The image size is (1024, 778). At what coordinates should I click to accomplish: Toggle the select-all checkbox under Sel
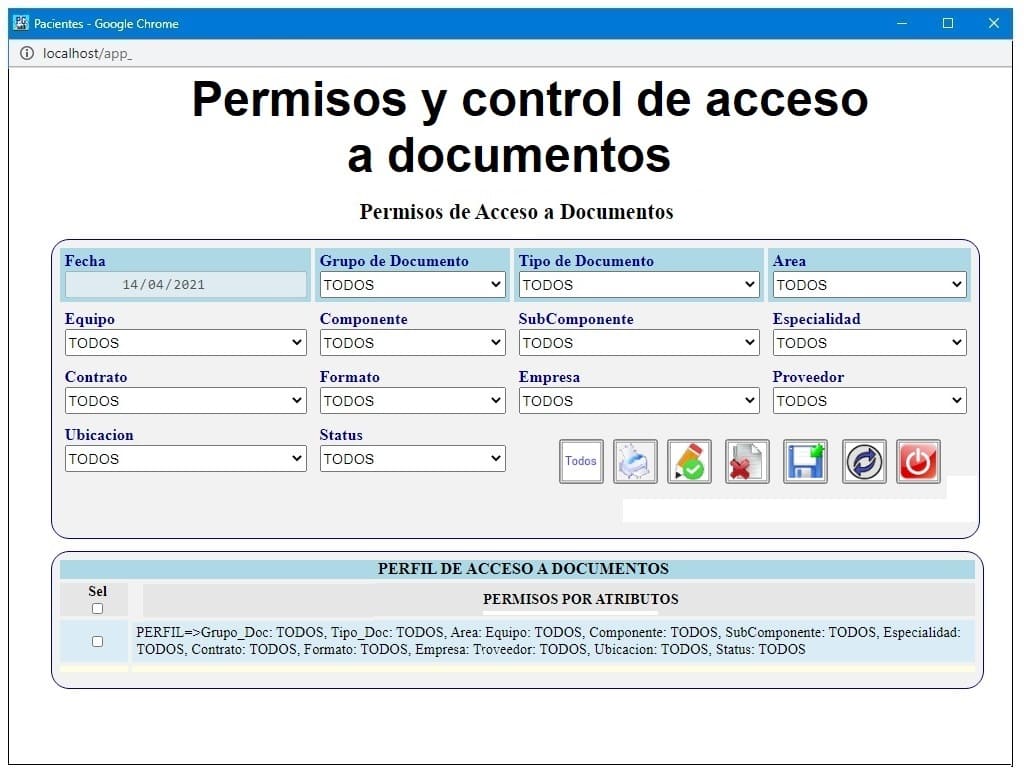[97, 608]
